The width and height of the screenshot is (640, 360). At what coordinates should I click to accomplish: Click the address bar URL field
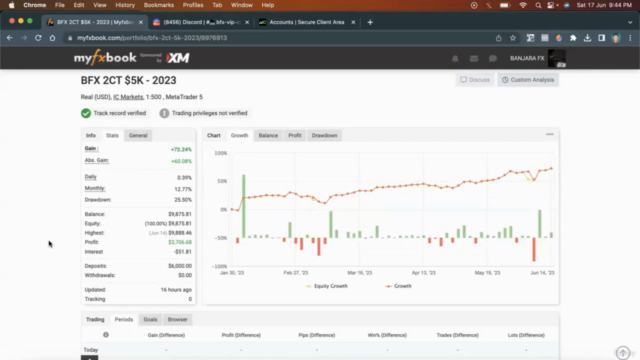pos(282,38)
